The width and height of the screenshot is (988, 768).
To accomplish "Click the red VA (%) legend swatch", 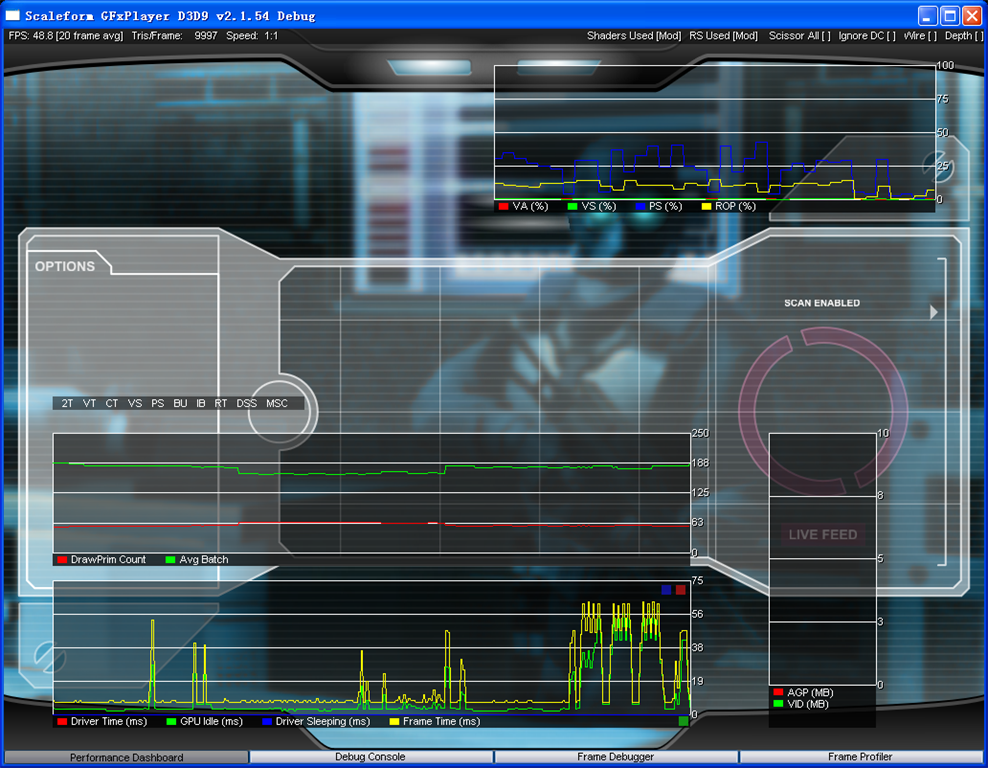I will [x=503, y=206].
